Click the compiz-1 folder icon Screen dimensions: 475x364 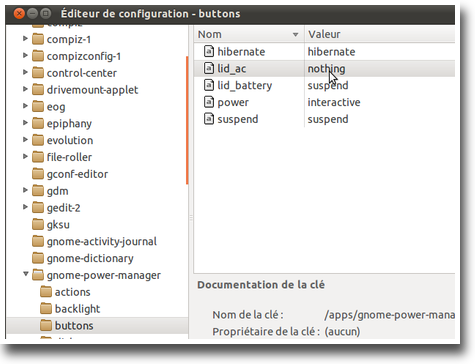coord(38,39)
